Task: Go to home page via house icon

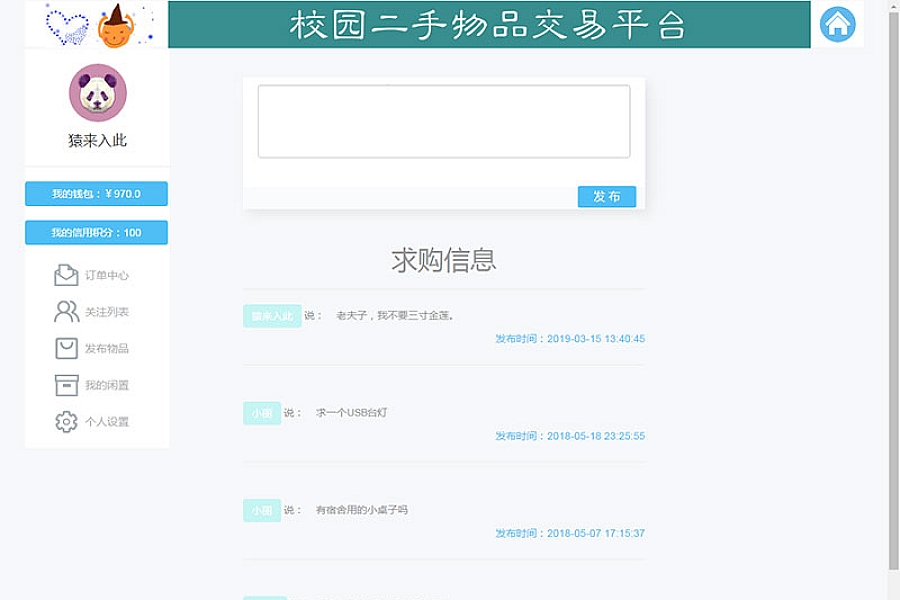Action: point(837,25)
